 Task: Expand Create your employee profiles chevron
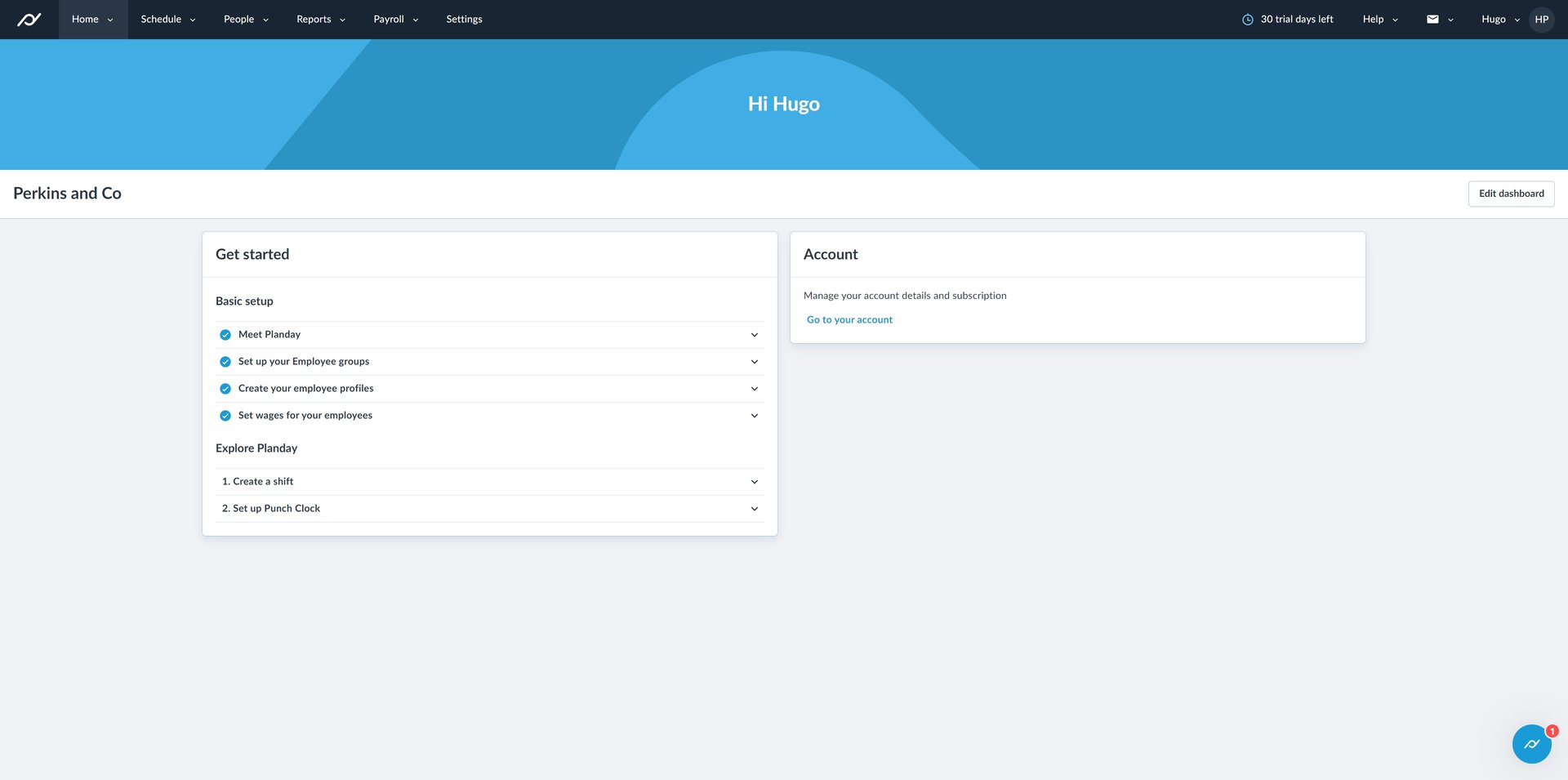[x=755, y=389]
